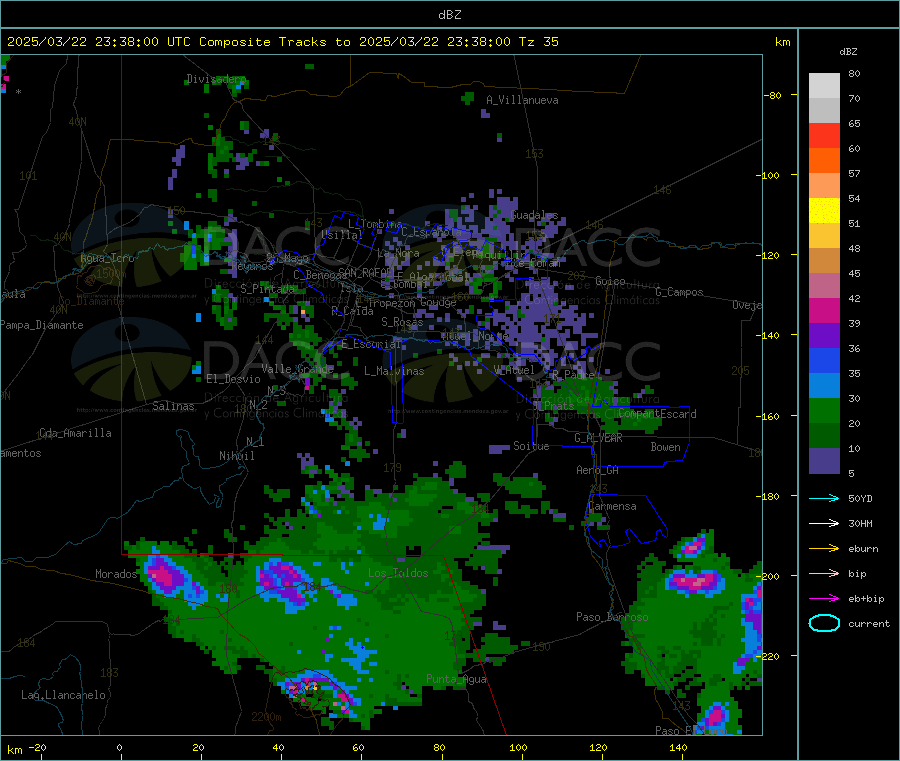Click the 0 km tick on bottom axis
The image size is (900, 761).
(x=119, y=747)
